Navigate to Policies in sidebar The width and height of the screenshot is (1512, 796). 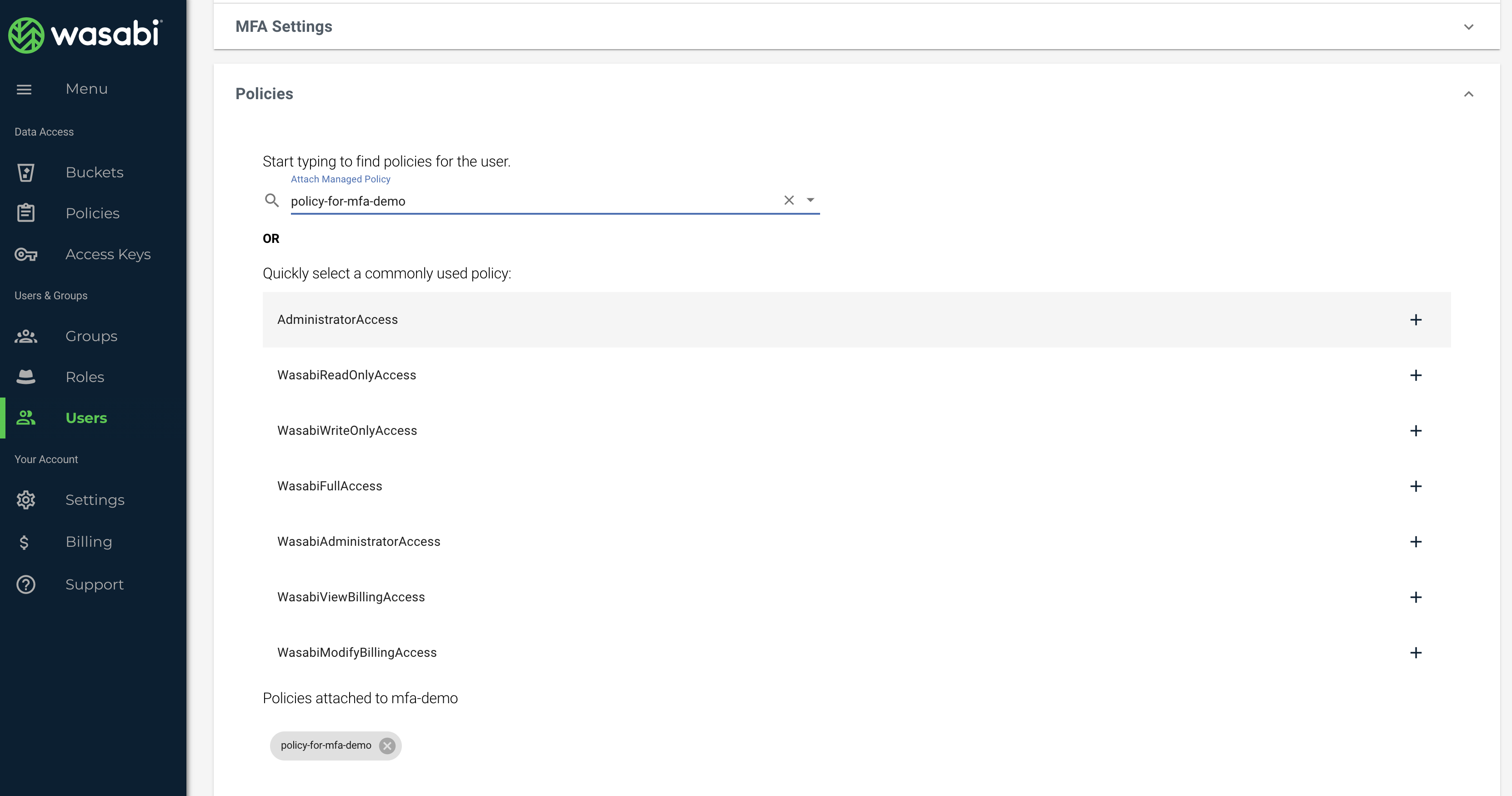coord(92,213)
